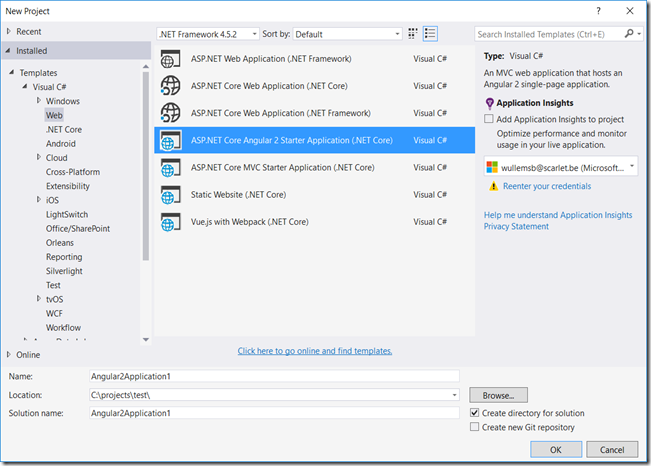
Task: Expand the Windows tree node
Action: [39, 101]
